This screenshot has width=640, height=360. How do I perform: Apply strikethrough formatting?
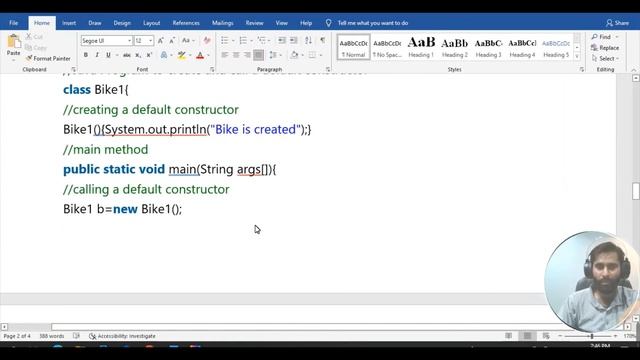pyautogui.click(x=127, y=55)
